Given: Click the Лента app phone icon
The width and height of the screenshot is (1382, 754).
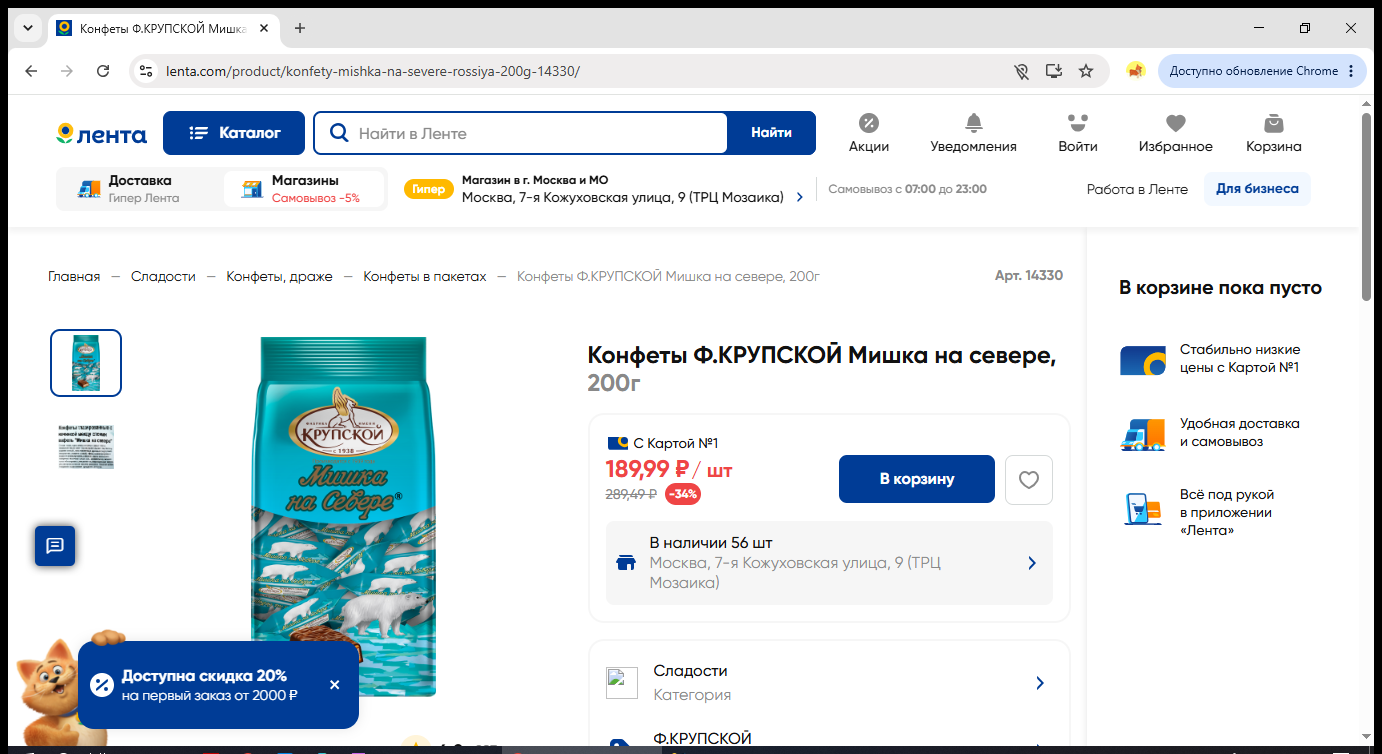Looking at the screenshot, I should pos(1142,509).
